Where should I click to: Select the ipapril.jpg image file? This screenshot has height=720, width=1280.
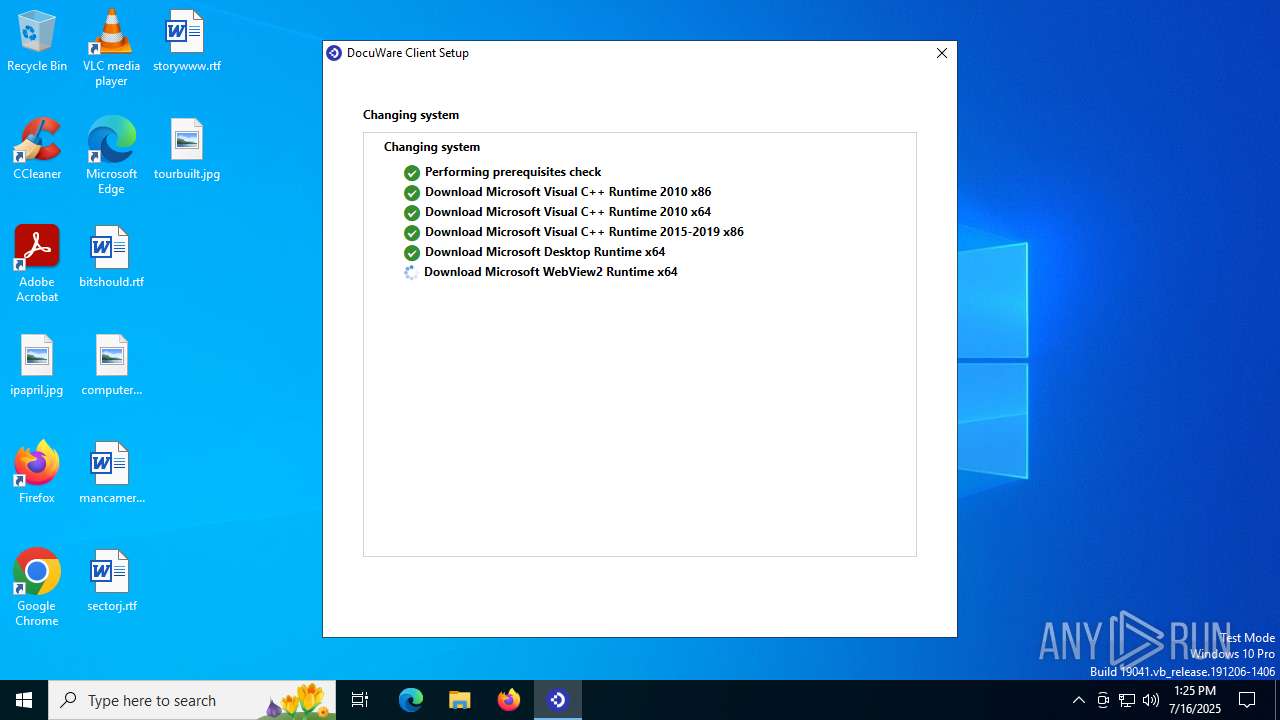point(37,366)
